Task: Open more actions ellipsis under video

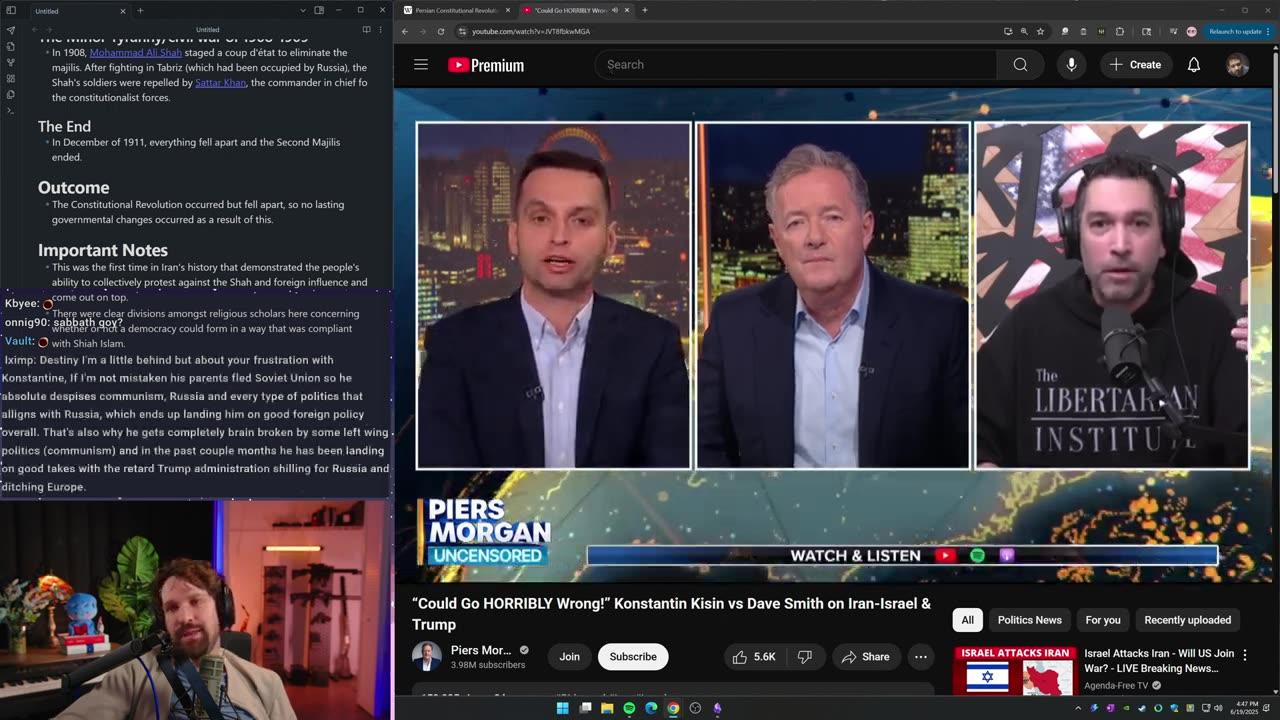Action: [921, 657]
